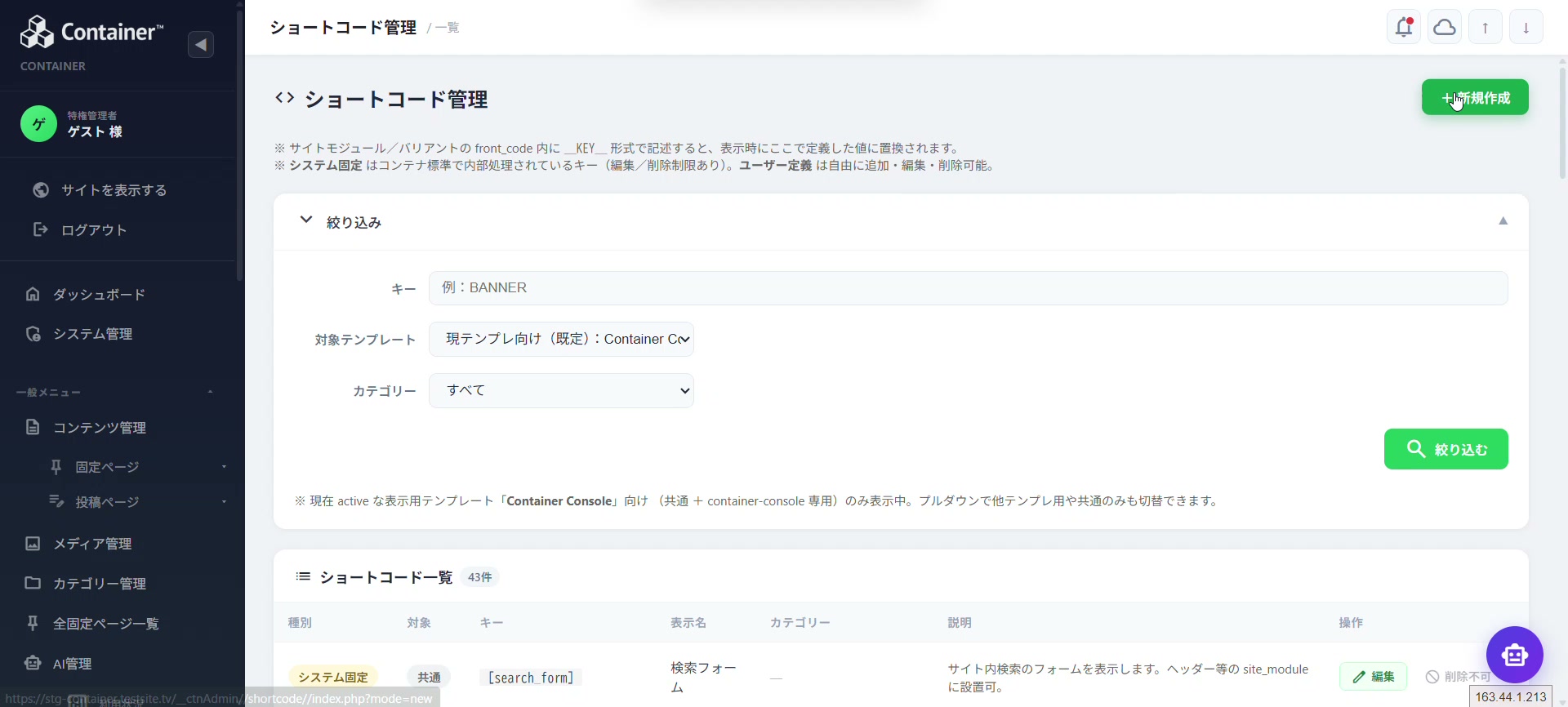Click the 表示名 column header
This screenshot has height=707, width=1568.
688,623
